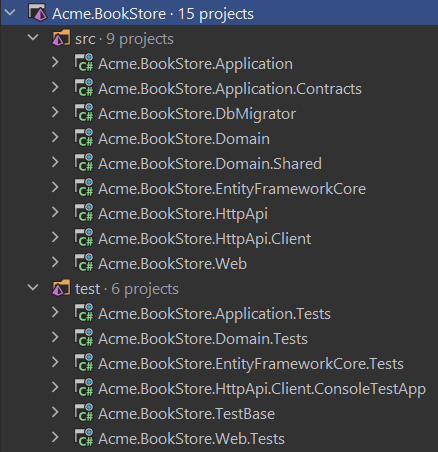
Task: Select Acme.BookStore.HttpApi.Client project name
Action: (x=204, y=239)
